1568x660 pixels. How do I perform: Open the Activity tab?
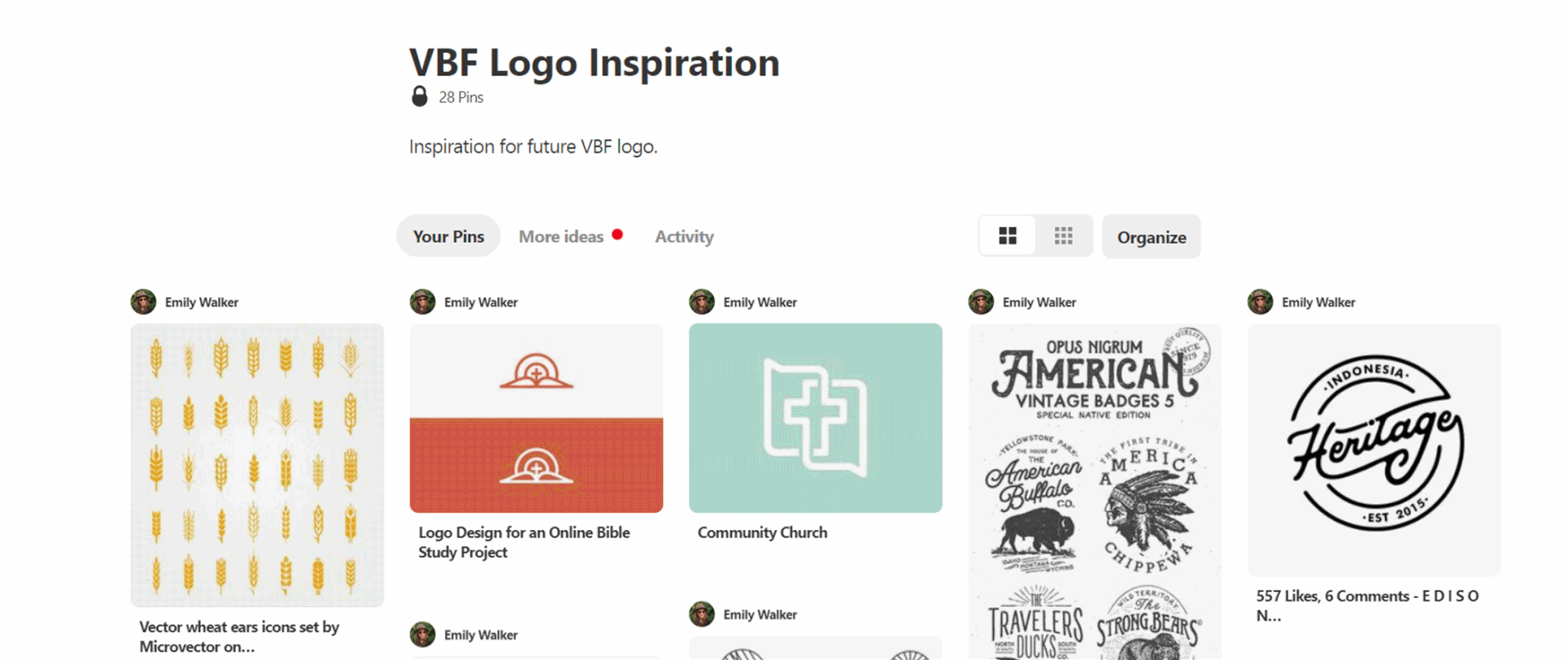coord(684,237)
